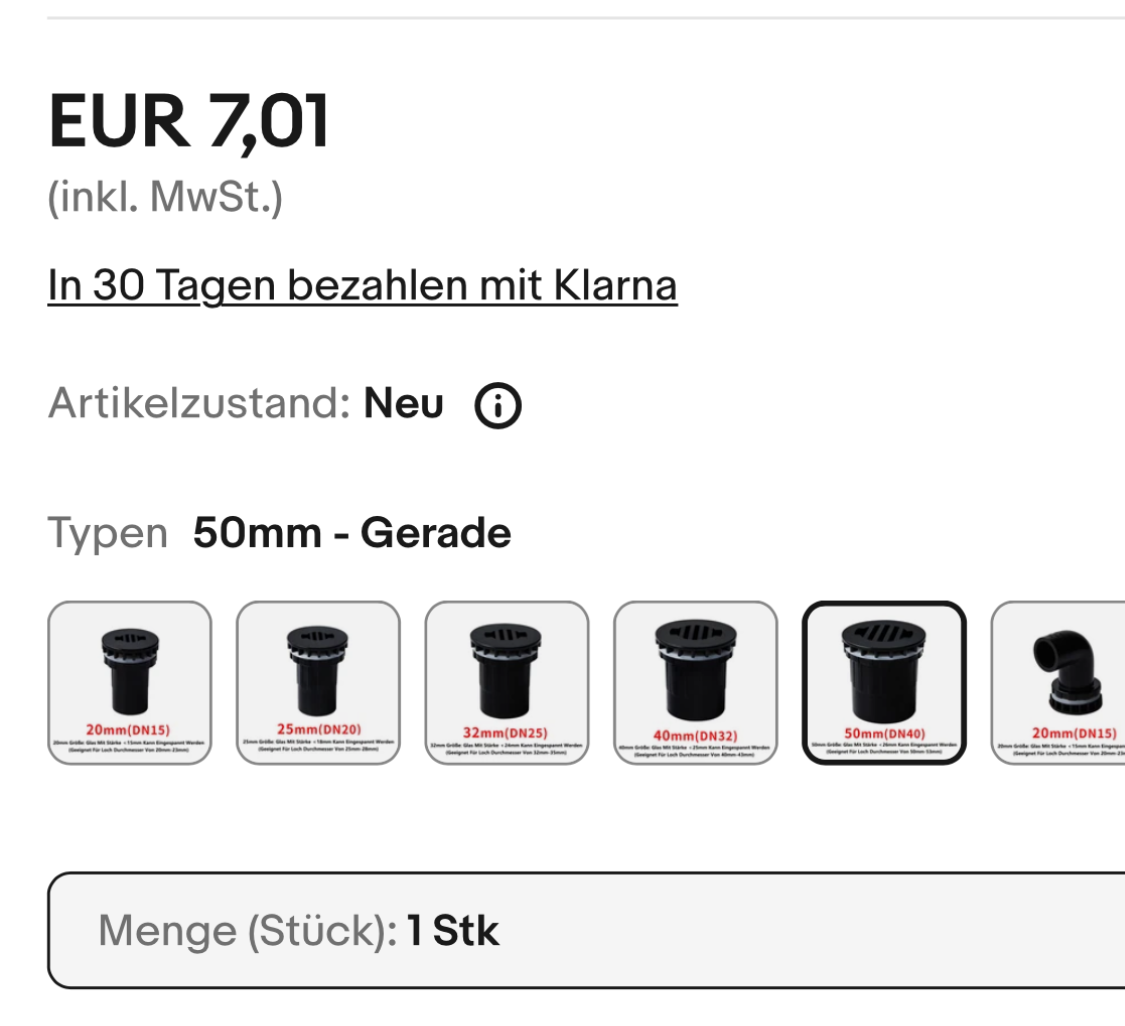Pick the 32mm(DN25) type thumbnail
Viewport: 1125px width, 1026px height.
tap(507, 683)
